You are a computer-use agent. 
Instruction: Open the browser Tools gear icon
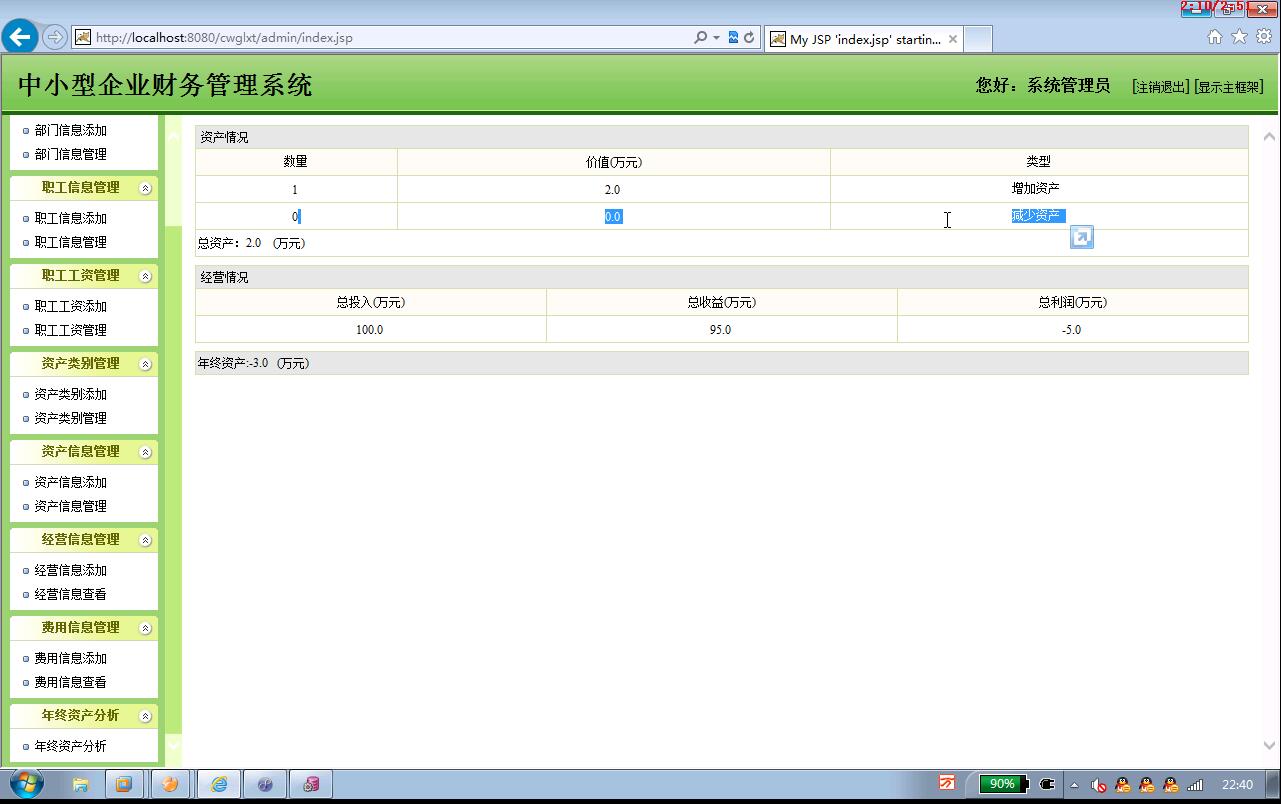[1263, 37]
